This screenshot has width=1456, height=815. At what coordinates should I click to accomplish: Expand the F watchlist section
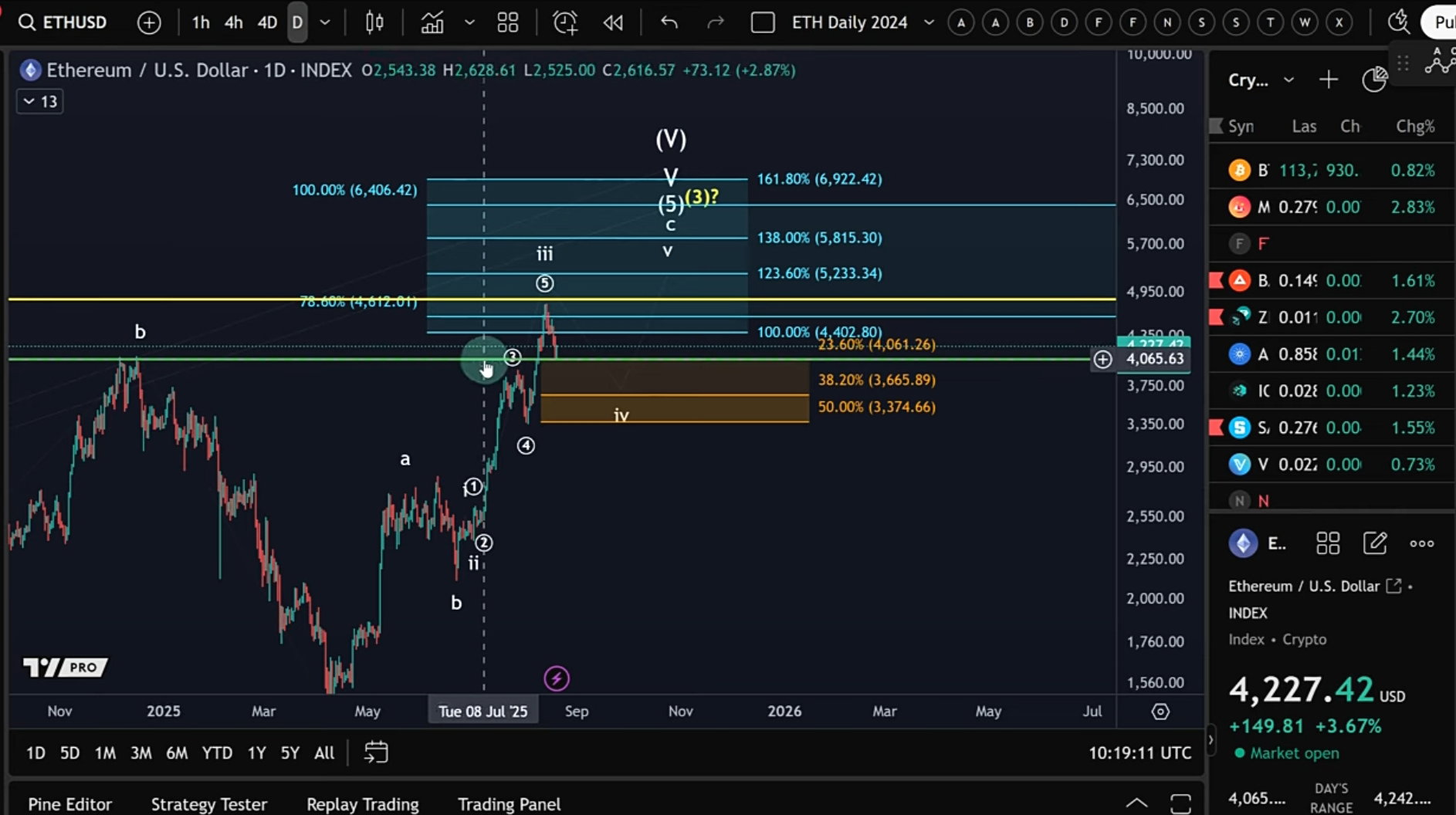point(1332,244)
